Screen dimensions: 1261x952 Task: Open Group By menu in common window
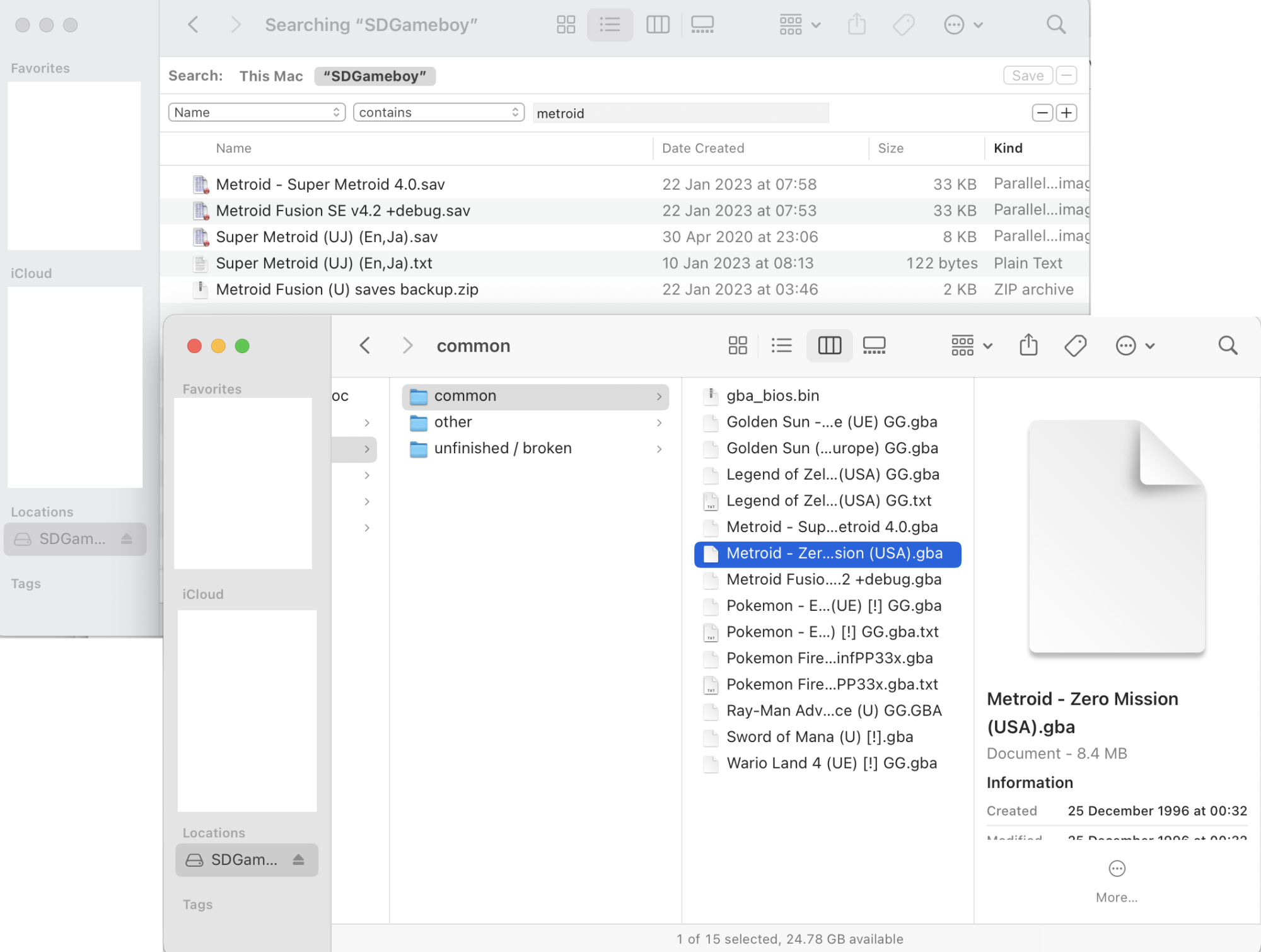pyautogui.click(x=972, y=345)
